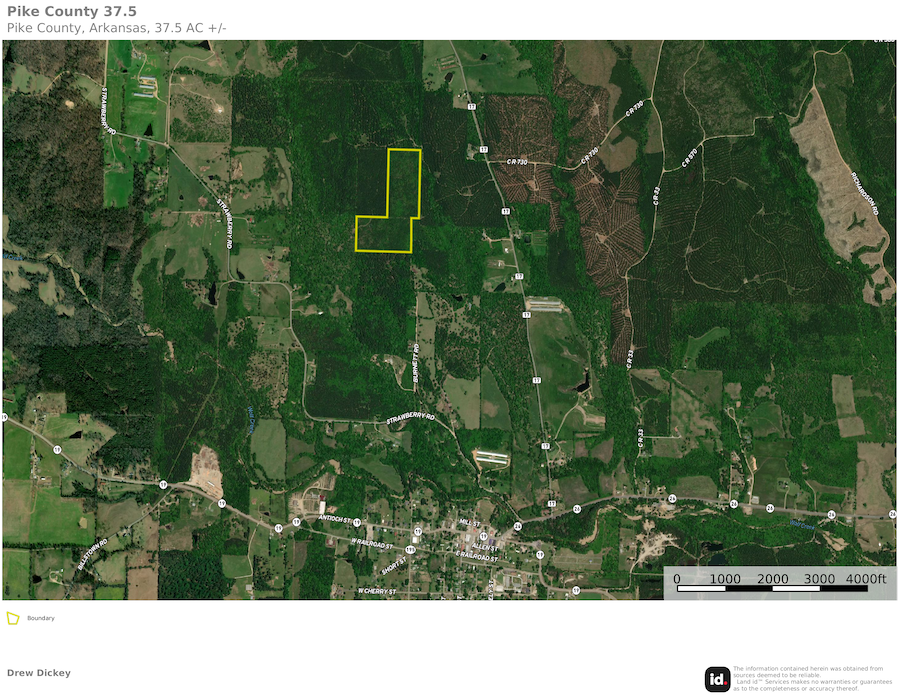Viewport: 900px width, 696px height.
Task: Click the 1000 mark on scale bar
Action: coord(725,579)
